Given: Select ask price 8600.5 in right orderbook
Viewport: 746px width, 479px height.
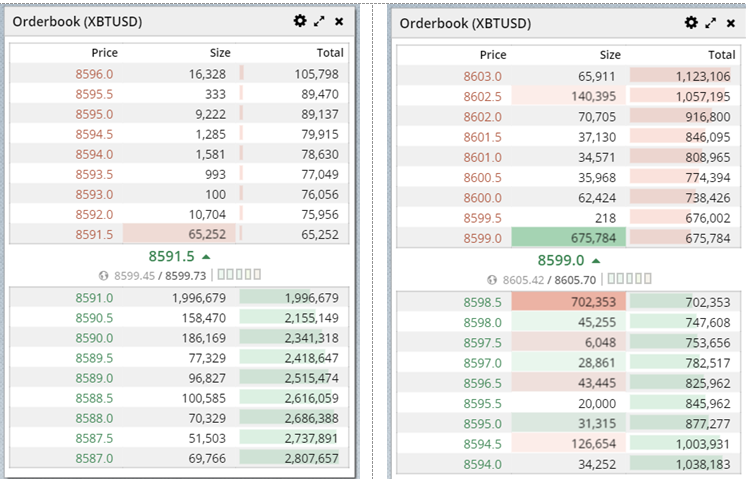Looking at the screenshot, I should (482, 177).
